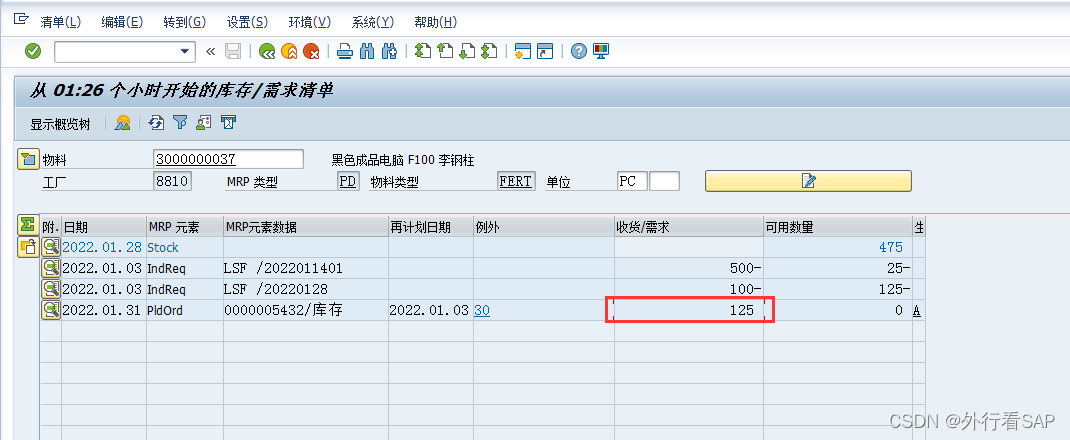Screen dimensions: 1070x440
Task: Go to next page icon
Action: click(467, 51)
